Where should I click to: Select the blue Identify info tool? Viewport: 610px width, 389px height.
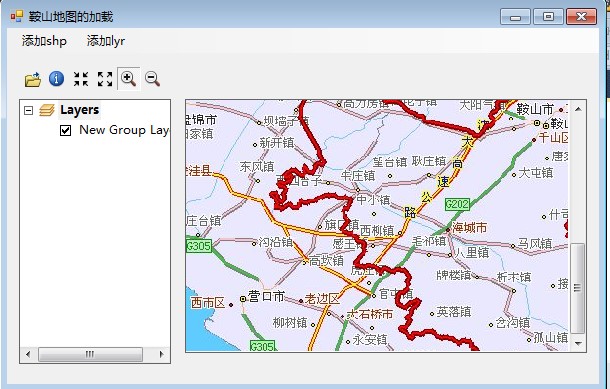[x=56, y=79]
